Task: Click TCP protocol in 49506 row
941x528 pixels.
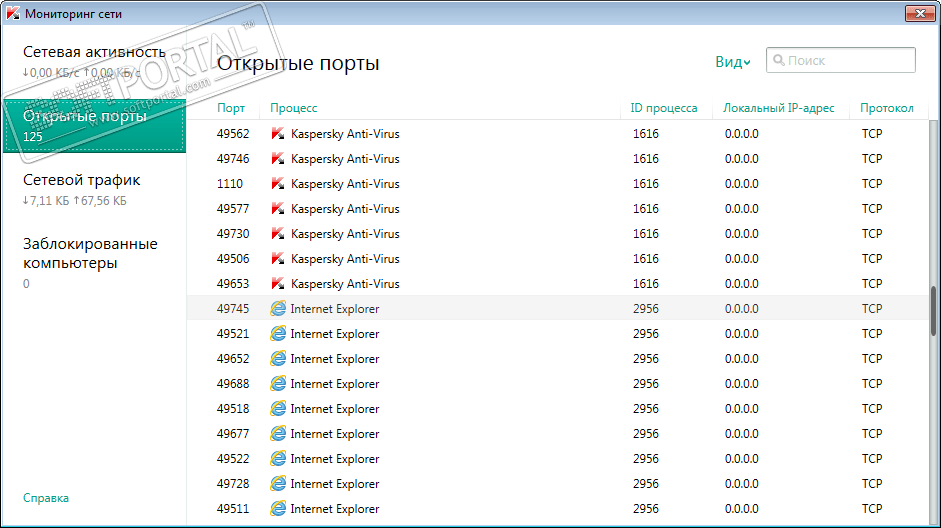Action: coord(872,259)
